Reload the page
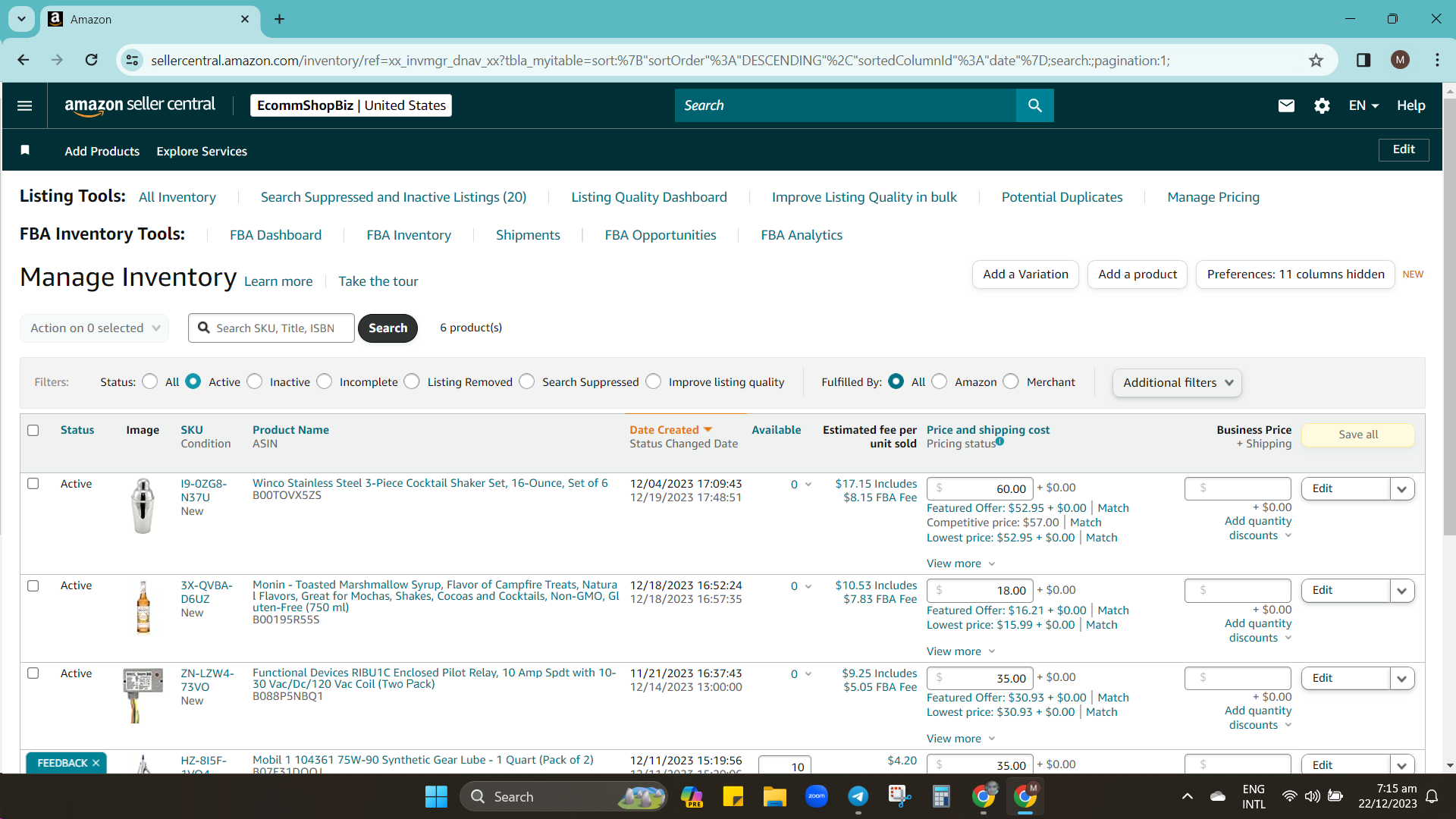Screen dimensions: 1456x819 point(91,60)
